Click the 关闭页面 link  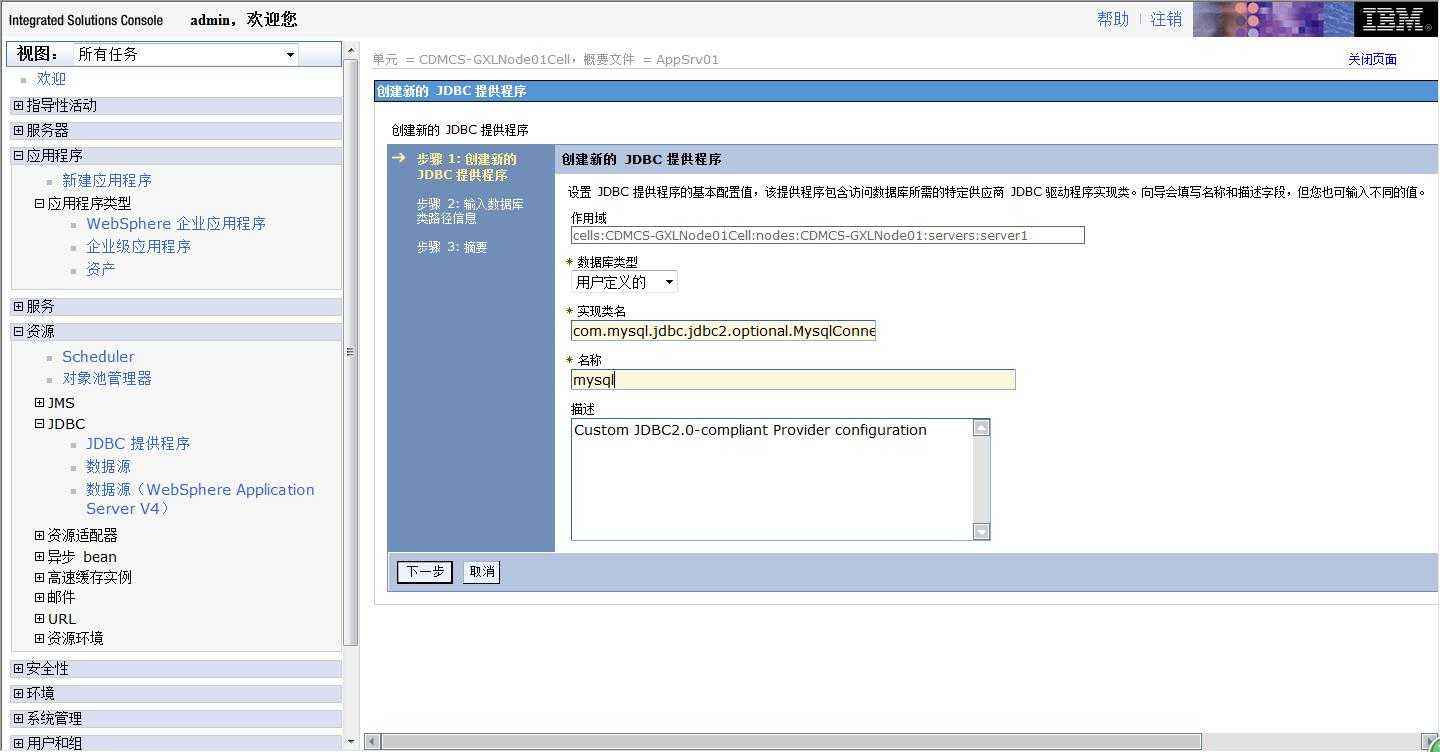pos(1372,60)
